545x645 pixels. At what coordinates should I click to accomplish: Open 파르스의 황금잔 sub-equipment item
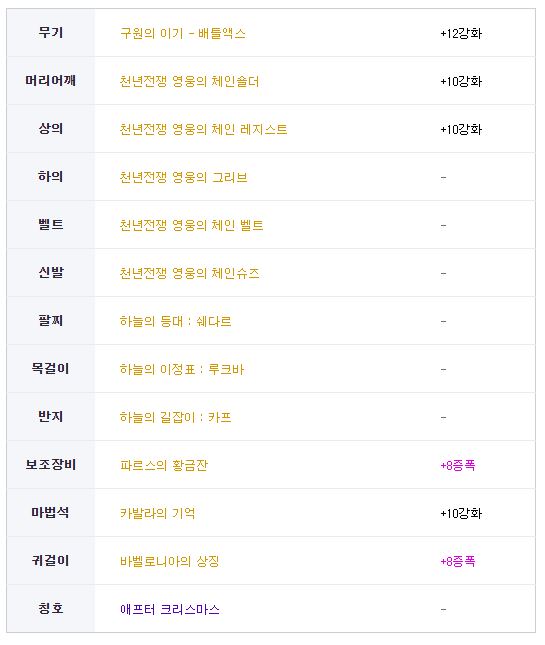(x=164, y=465)
